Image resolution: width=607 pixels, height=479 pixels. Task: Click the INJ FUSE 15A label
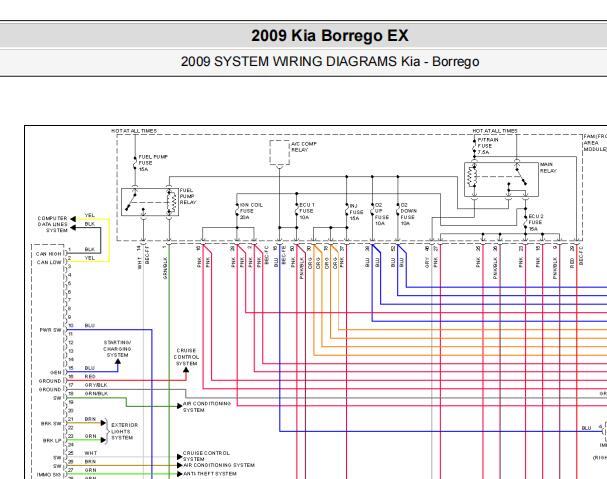(356, 212)
